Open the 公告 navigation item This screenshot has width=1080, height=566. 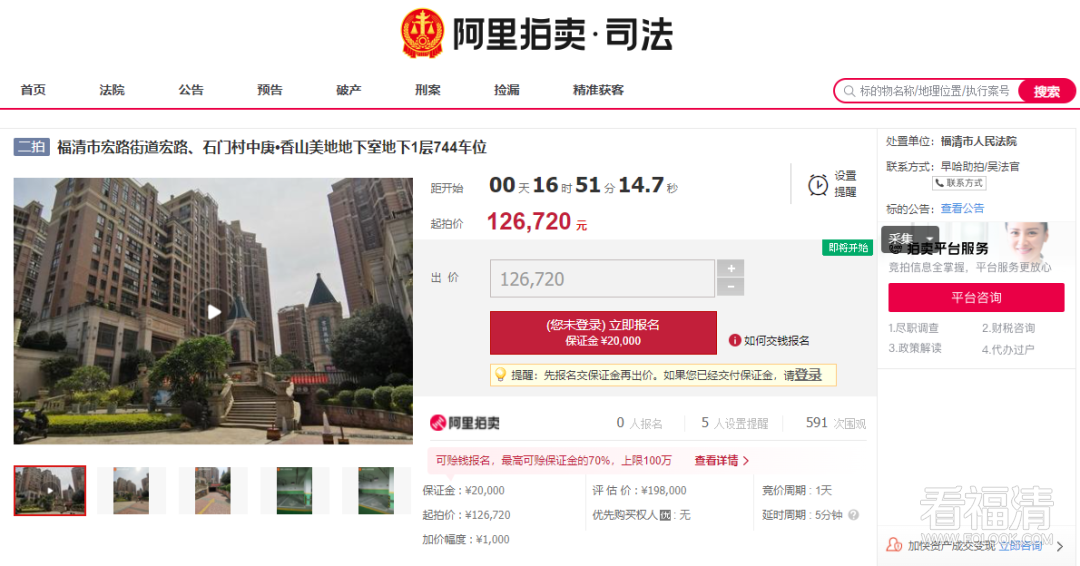[x=191, y=90]
